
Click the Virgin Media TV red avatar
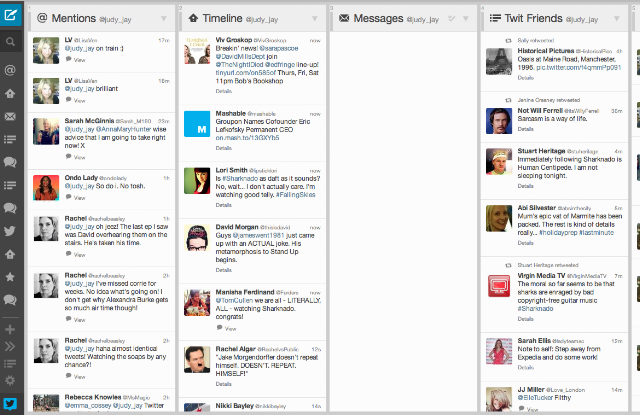[x=499, y=286]
